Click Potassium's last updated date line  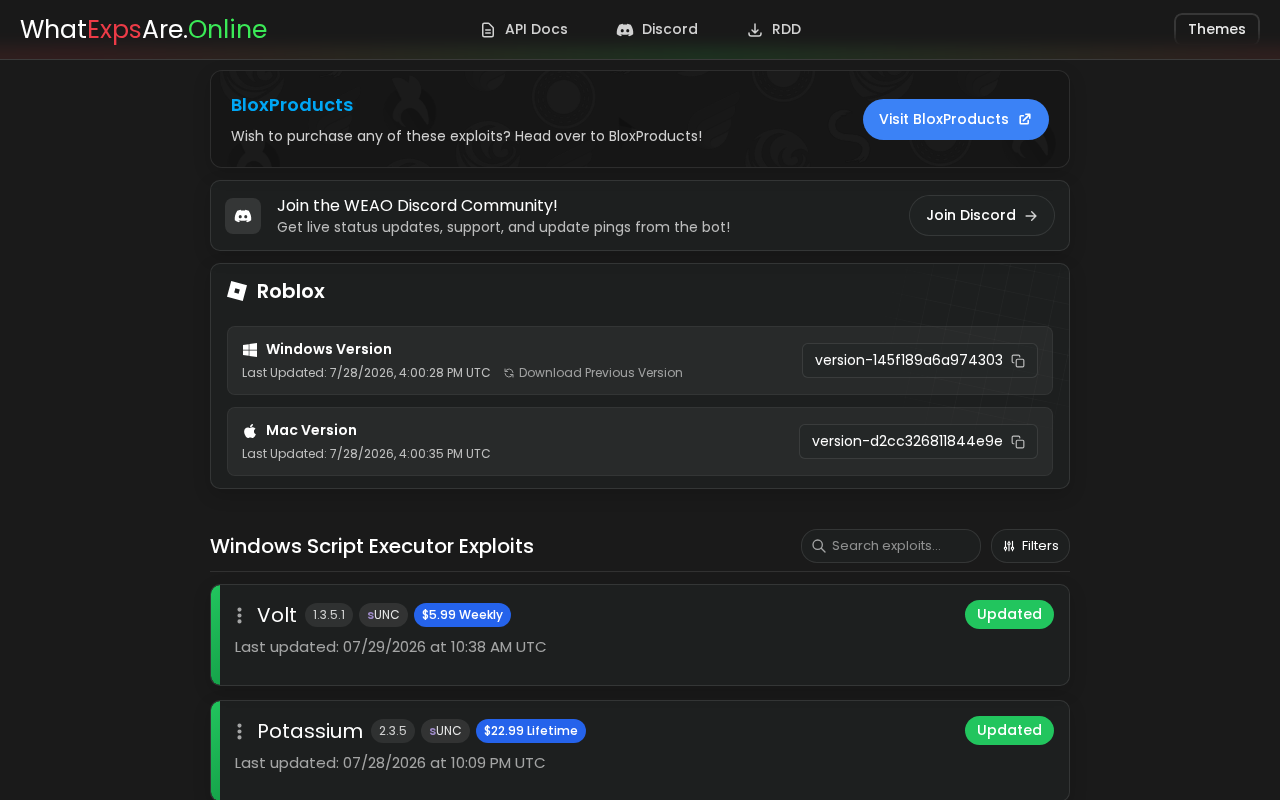390,763
